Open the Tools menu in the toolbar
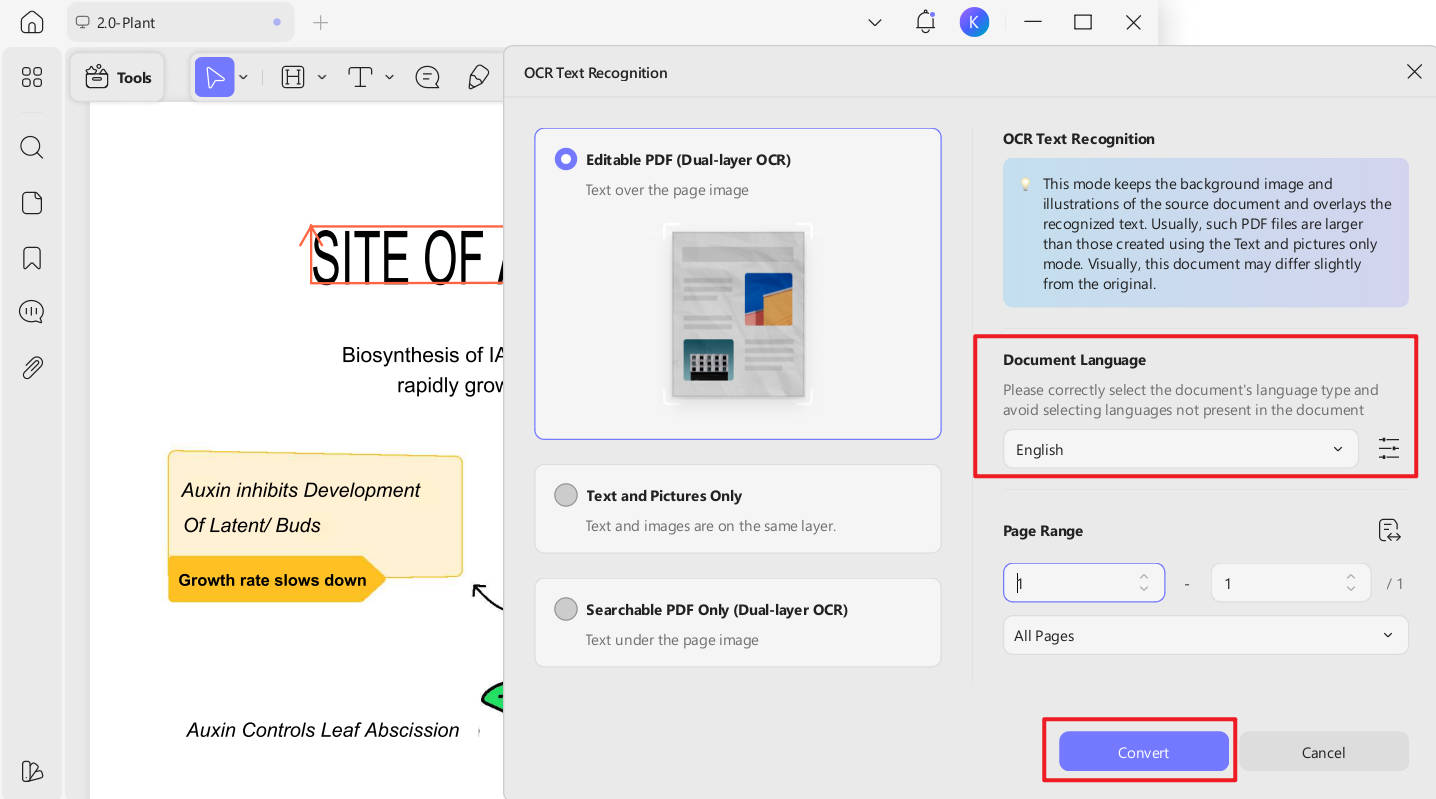The image size is (1436, 799). coord(117,77)
